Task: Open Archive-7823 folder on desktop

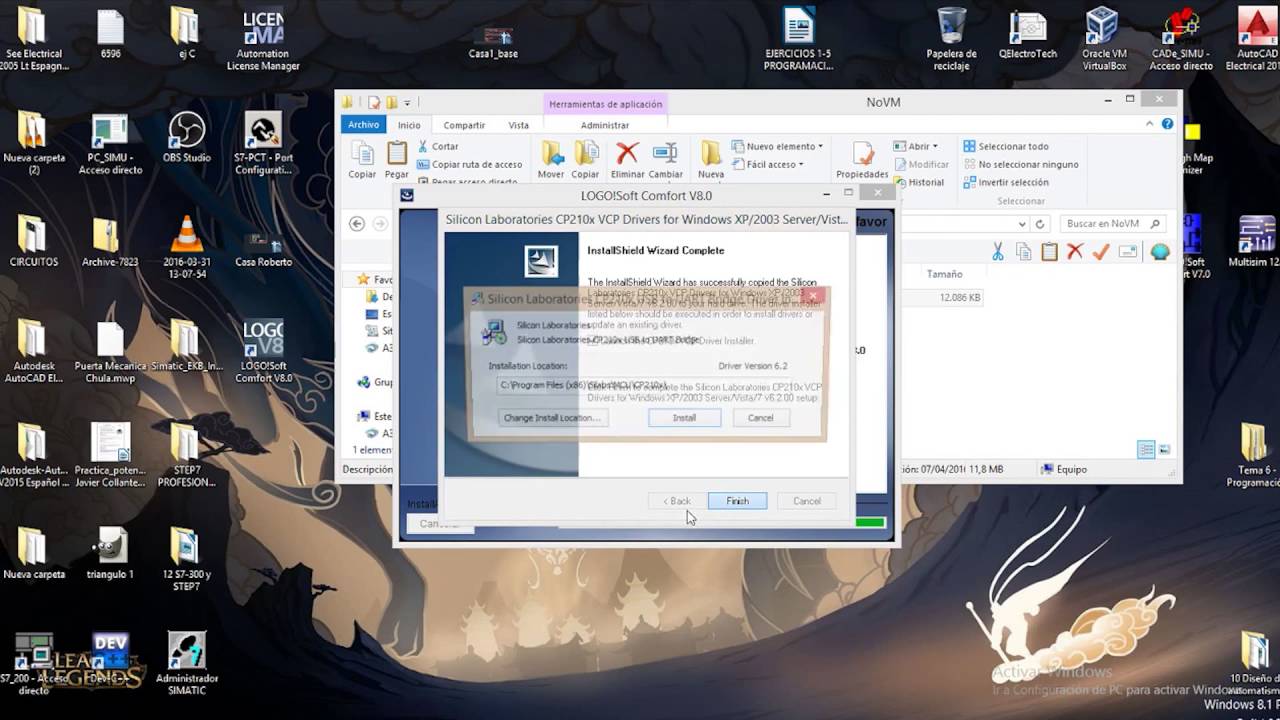Action: [x=110, y=242]
